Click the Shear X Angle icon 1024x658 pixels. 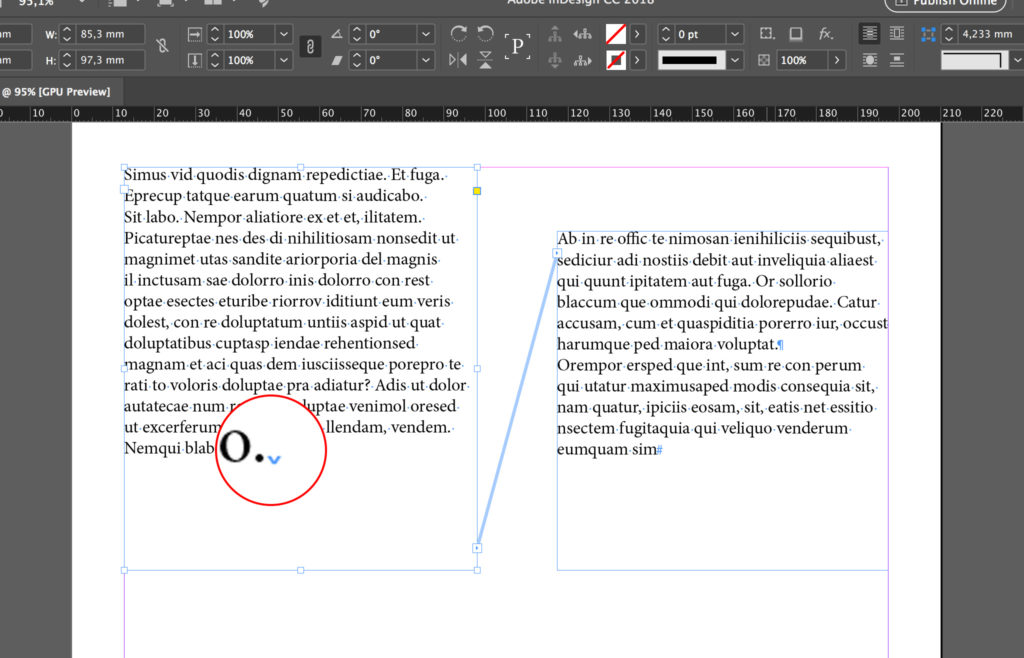[337, 60]
